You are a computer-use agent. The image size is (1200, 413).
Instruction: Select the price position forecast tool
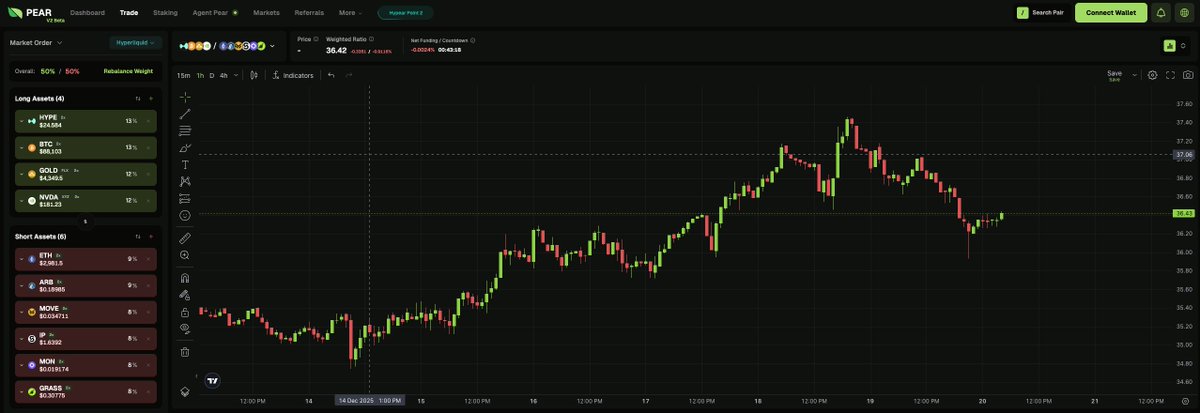(185, 198)
